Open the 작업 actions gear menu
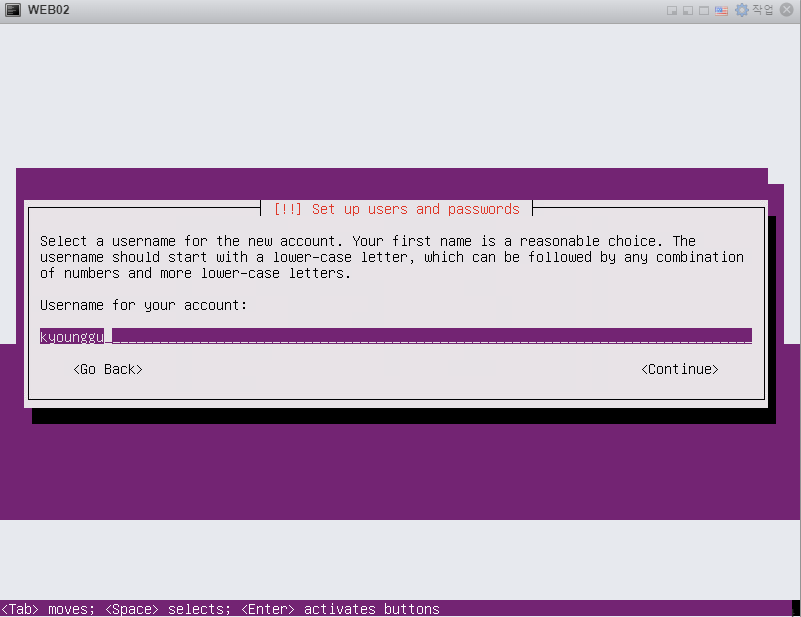Screen dimensions: 801x617 (x=755, y=10)
